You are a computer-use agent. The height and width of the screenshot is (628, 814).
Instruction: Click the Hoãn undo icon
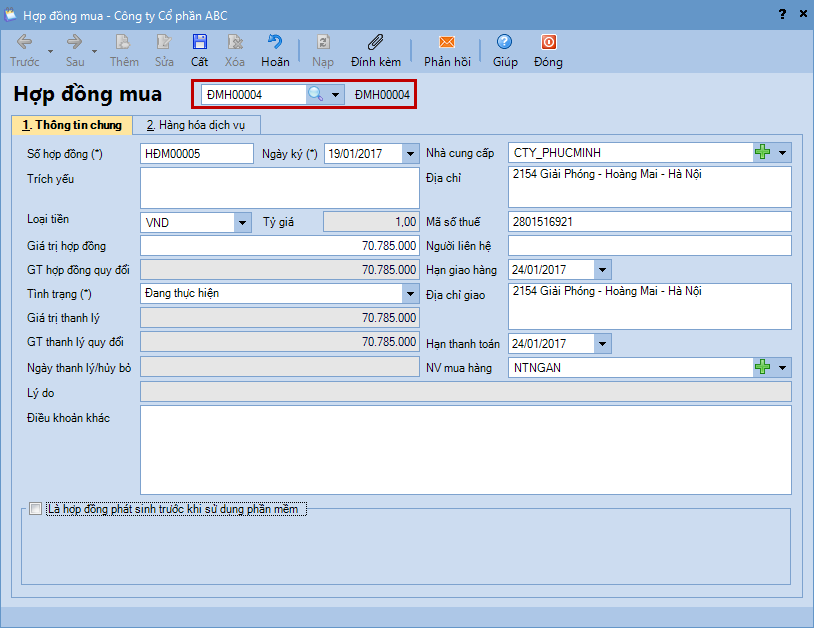coord(275,43)
